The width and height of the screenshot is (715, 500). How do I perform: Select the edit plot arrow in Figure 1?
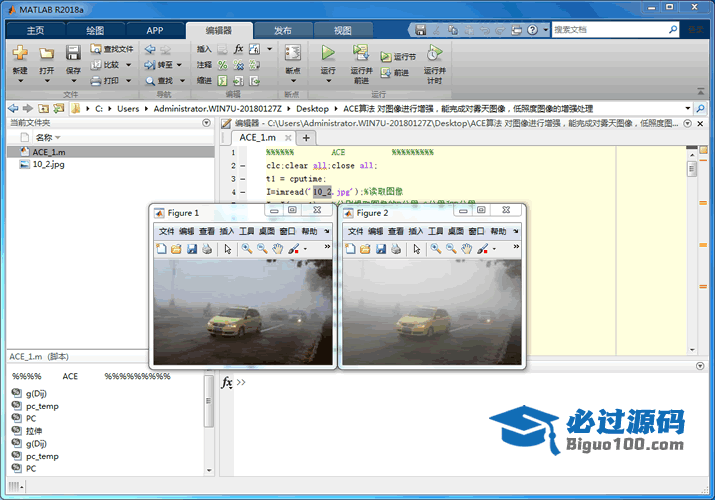pyautogui.click(x=229, y=248)
